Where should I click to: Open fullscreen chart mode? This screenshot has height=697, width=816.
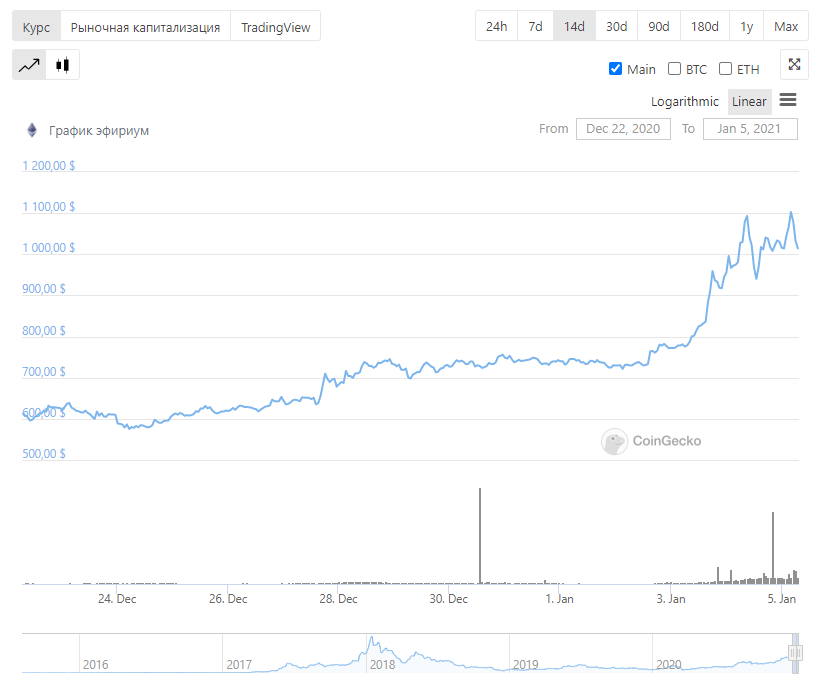click(x=794, y=65)
